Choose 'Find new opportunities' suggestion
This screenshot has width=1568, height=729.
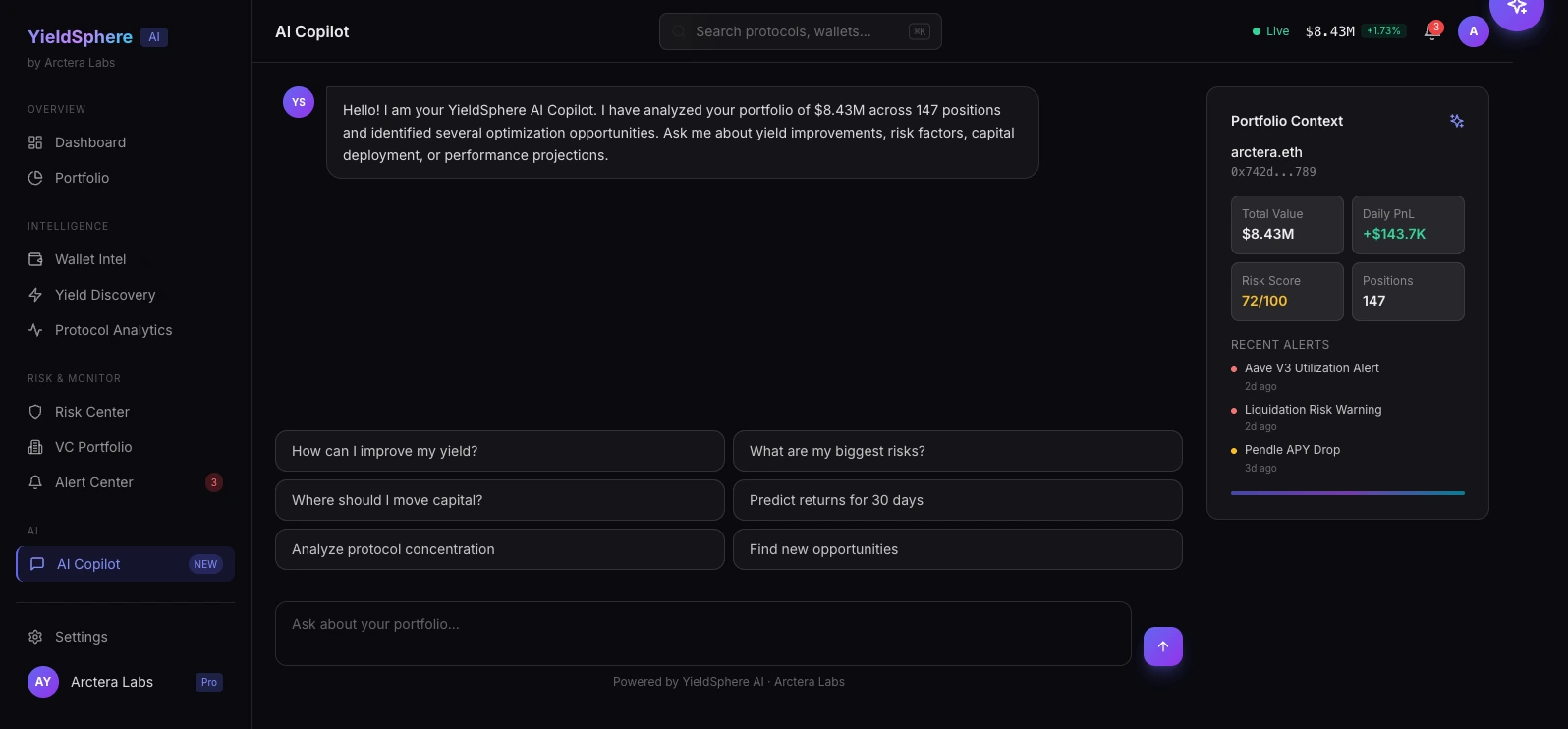(x=958, y=549)
